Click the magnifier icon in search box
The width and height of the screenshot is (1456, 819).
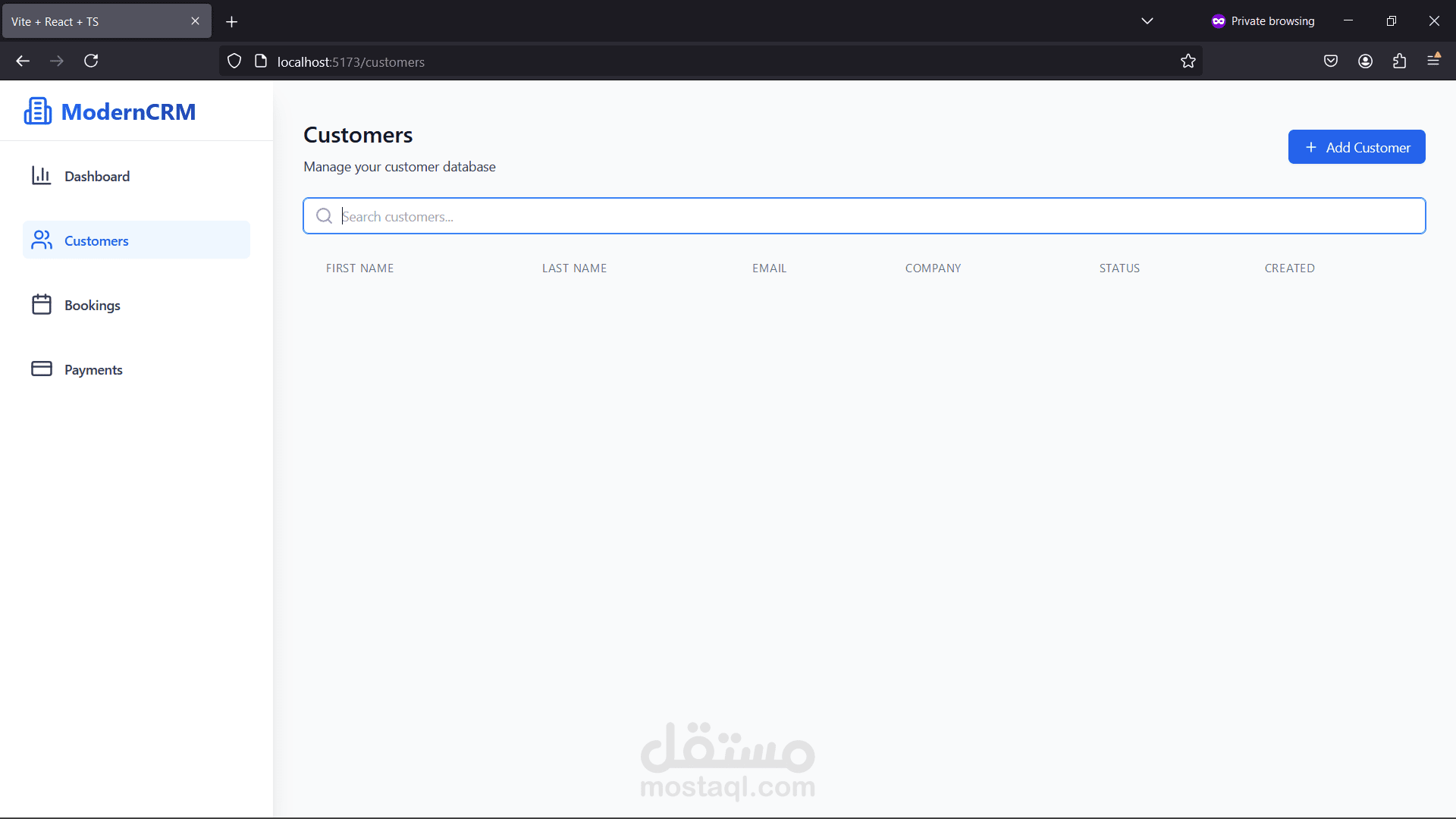(324, 216)
